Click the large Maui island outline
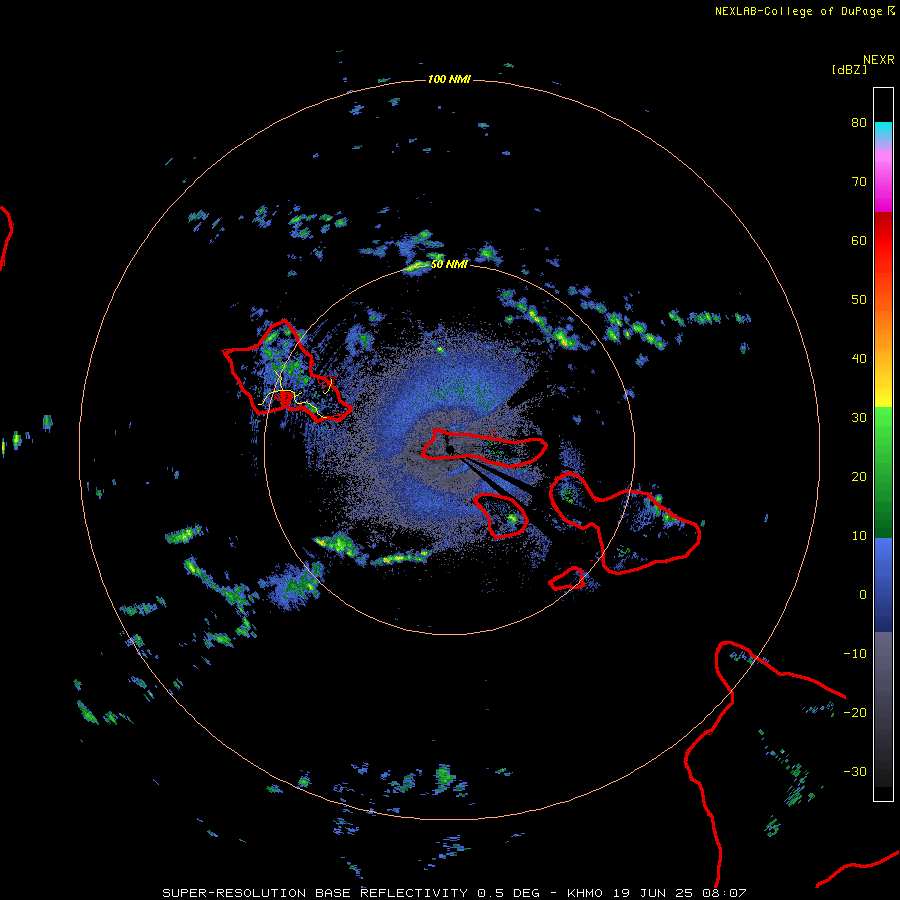This screenshot has width=900, height=900. click(624, 522)
